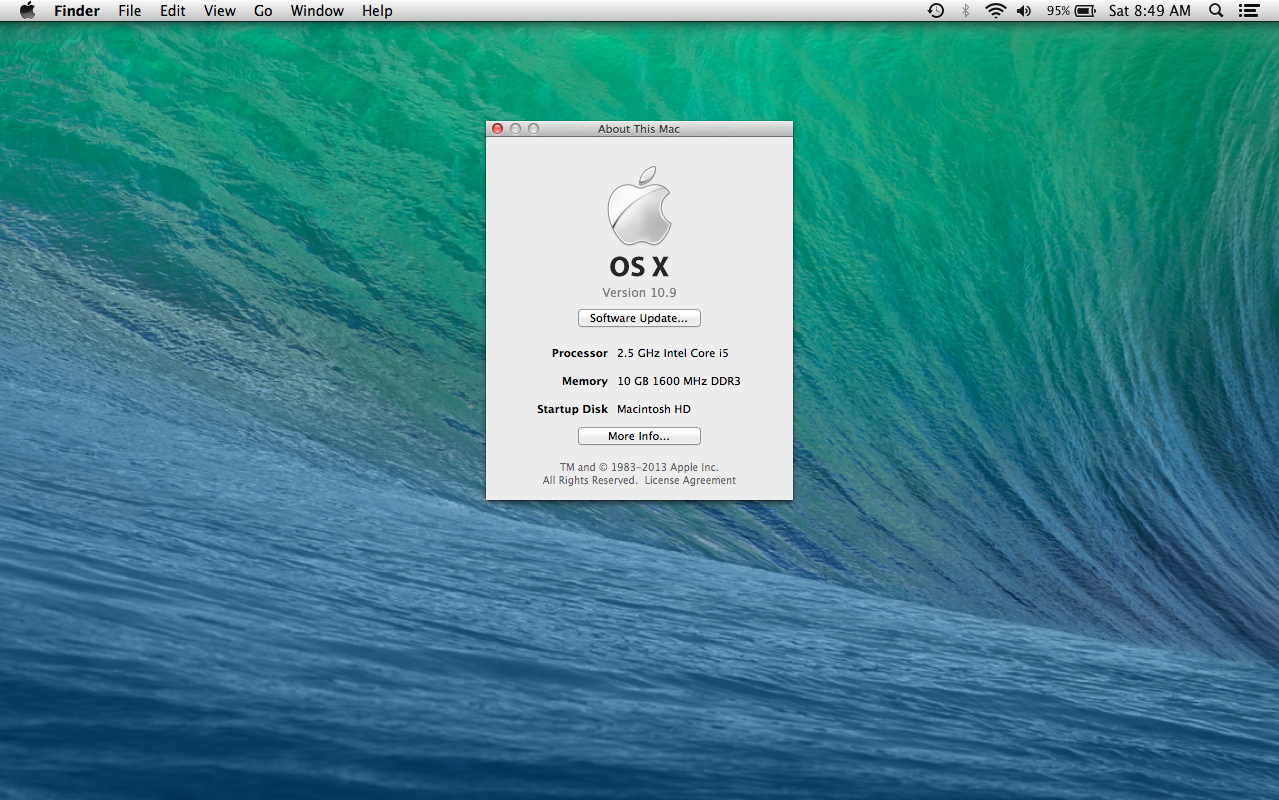Click the 10 GB 1600 MHz DDR3 text
Screen dimensions: 1279x800
pos(679,381)
